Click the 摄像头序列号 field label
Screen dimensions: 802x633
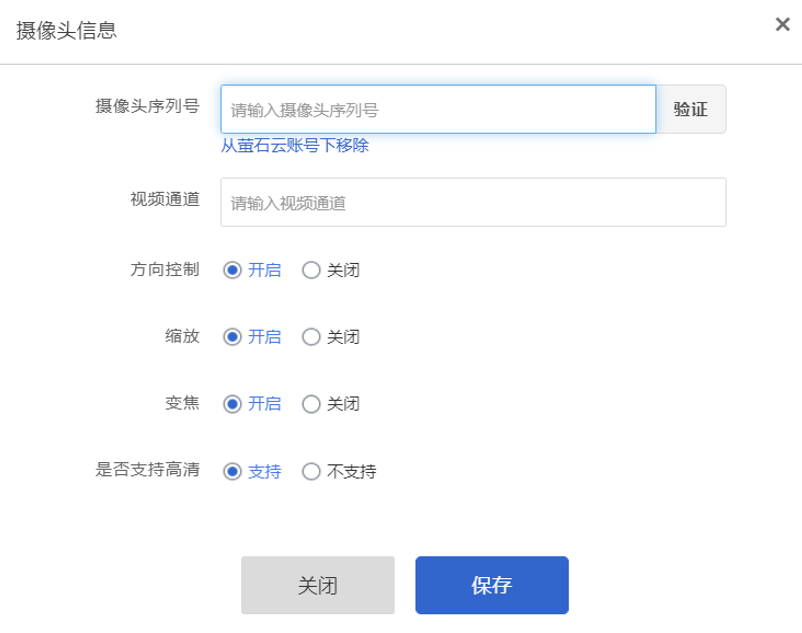tap(147, 106)
